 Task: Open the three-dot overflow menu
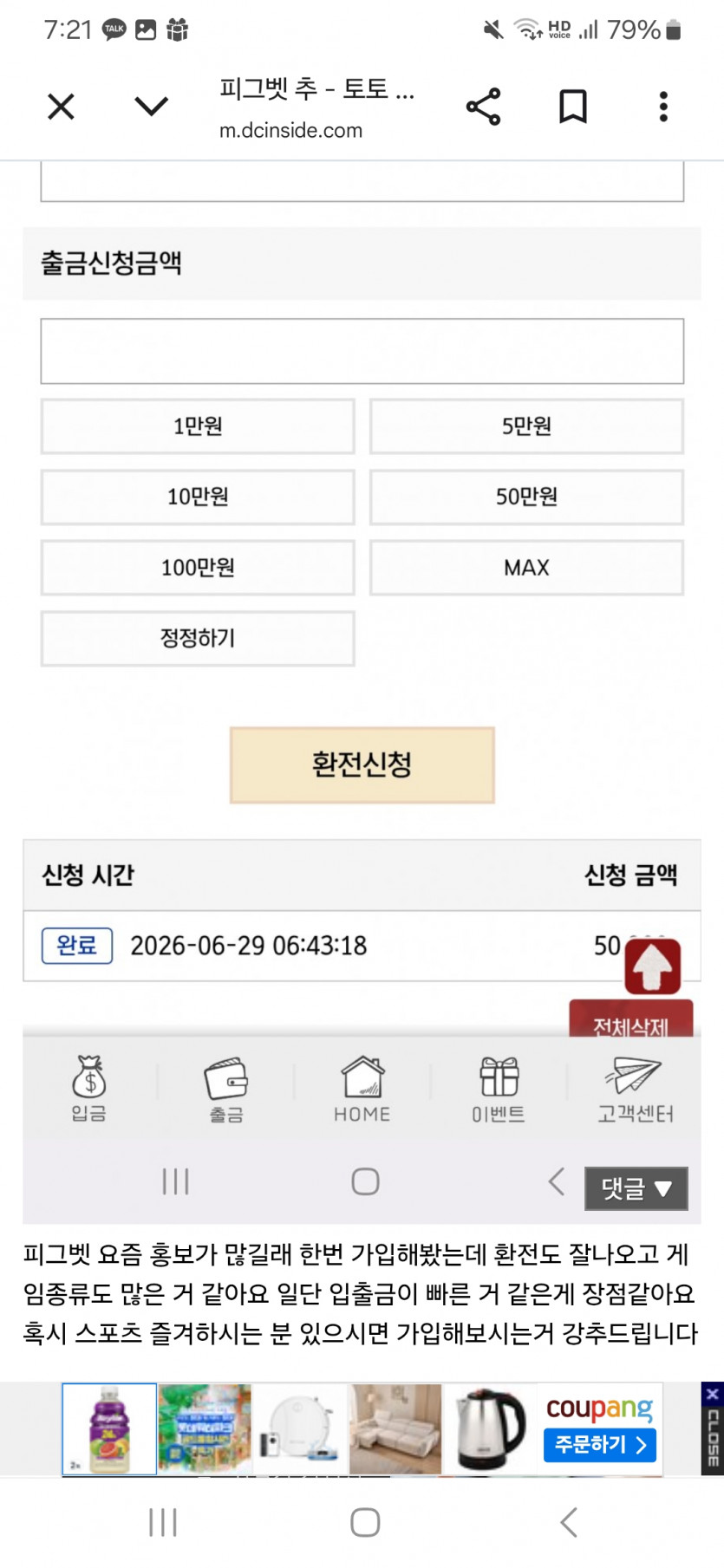pos(663,107)
